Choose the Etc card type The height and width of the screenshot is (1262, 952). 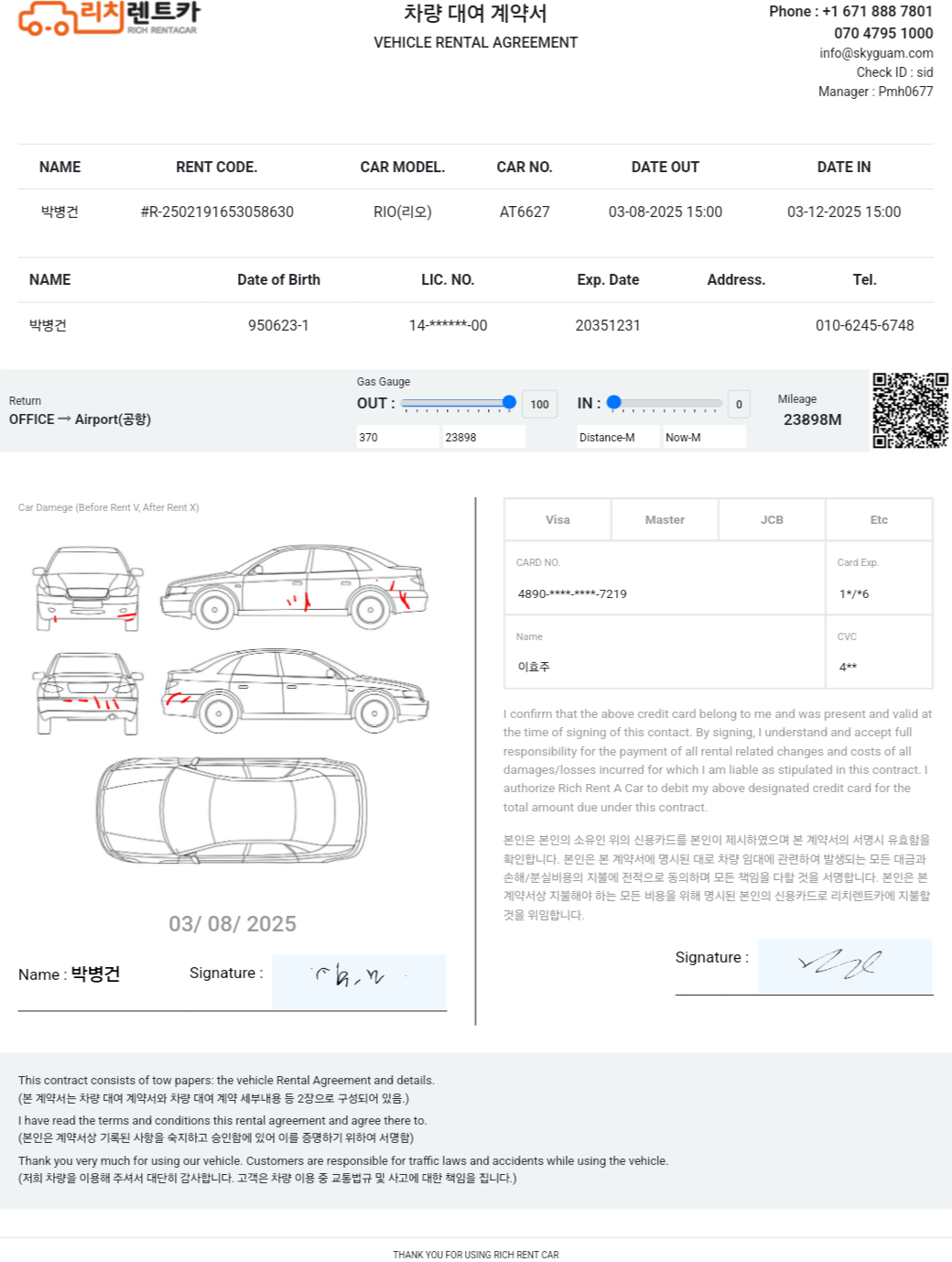(879, 520)
